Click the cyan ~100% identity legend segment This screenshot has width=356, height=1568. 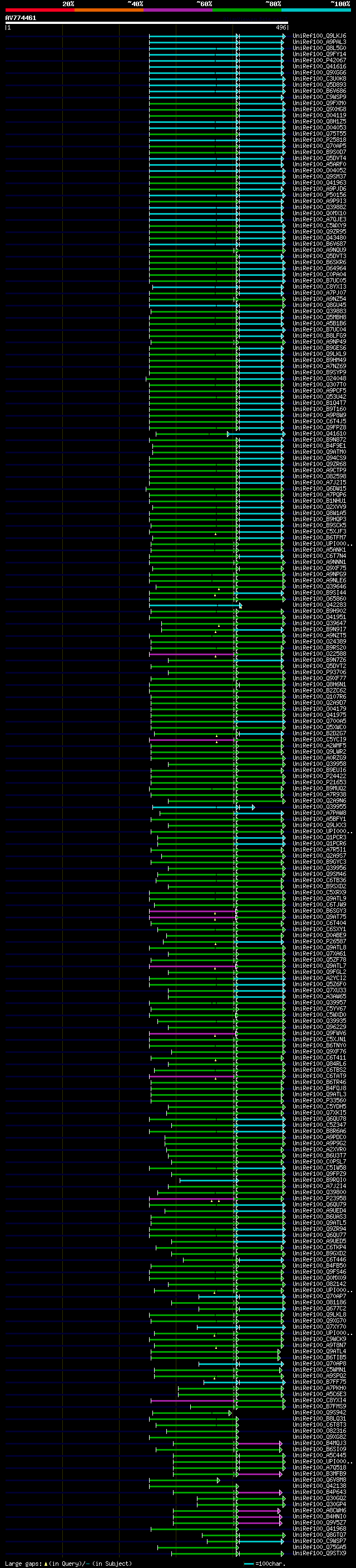316,10
